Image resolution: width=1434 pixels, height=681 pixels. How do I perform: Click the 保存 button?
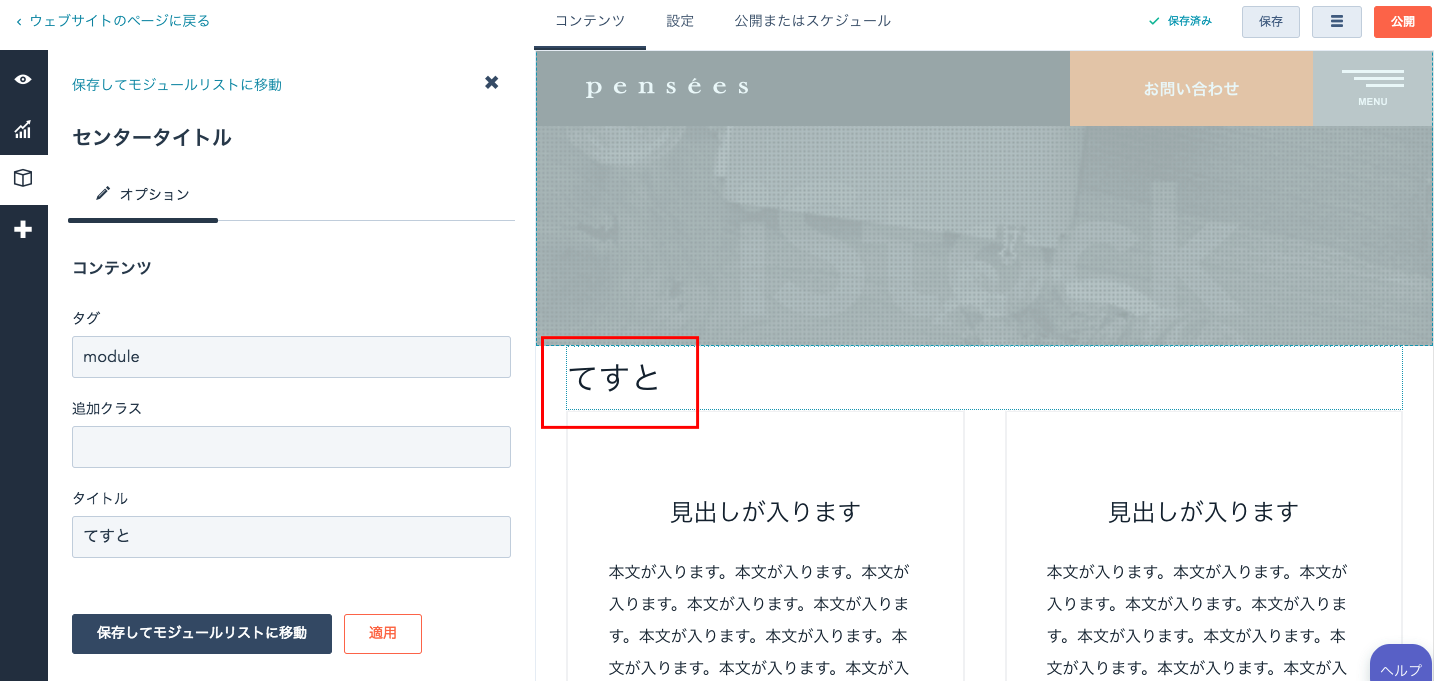coord(1270,21)
